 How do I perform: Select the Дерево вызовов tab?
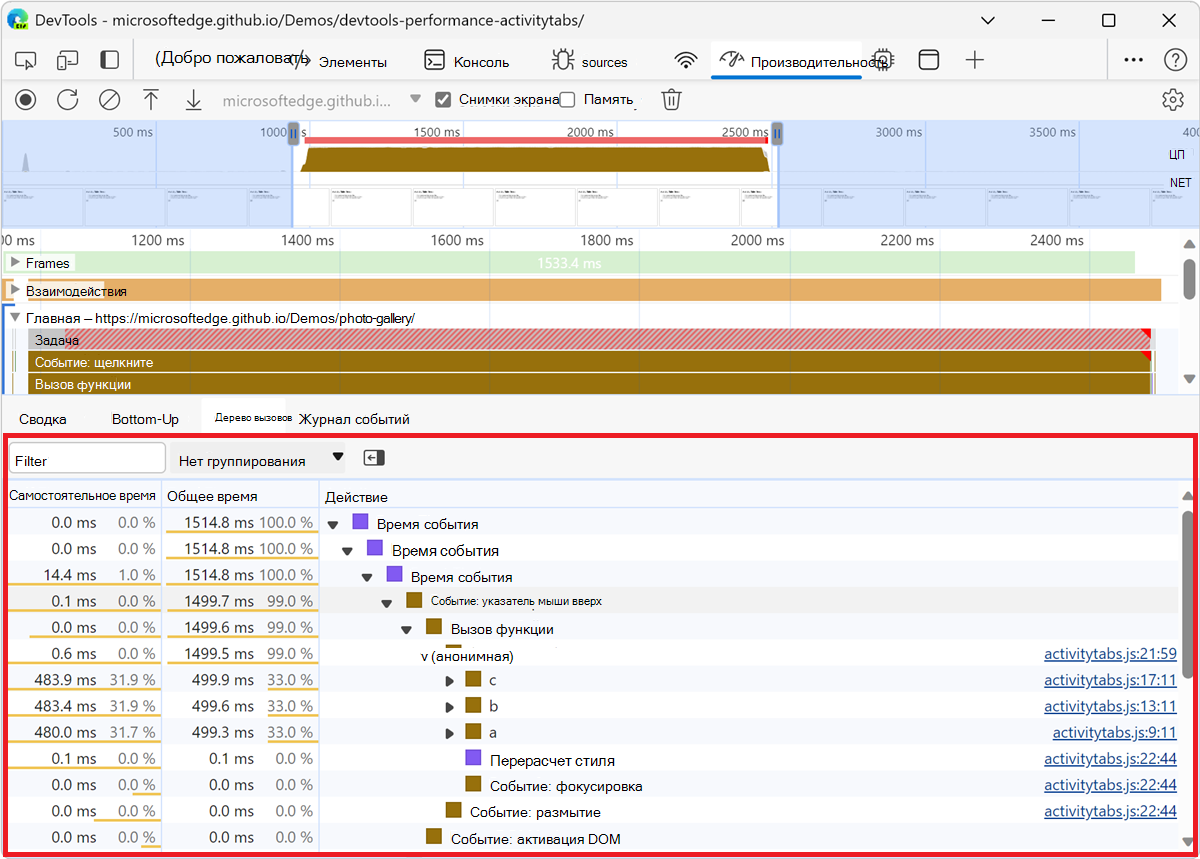pos(253,418)
